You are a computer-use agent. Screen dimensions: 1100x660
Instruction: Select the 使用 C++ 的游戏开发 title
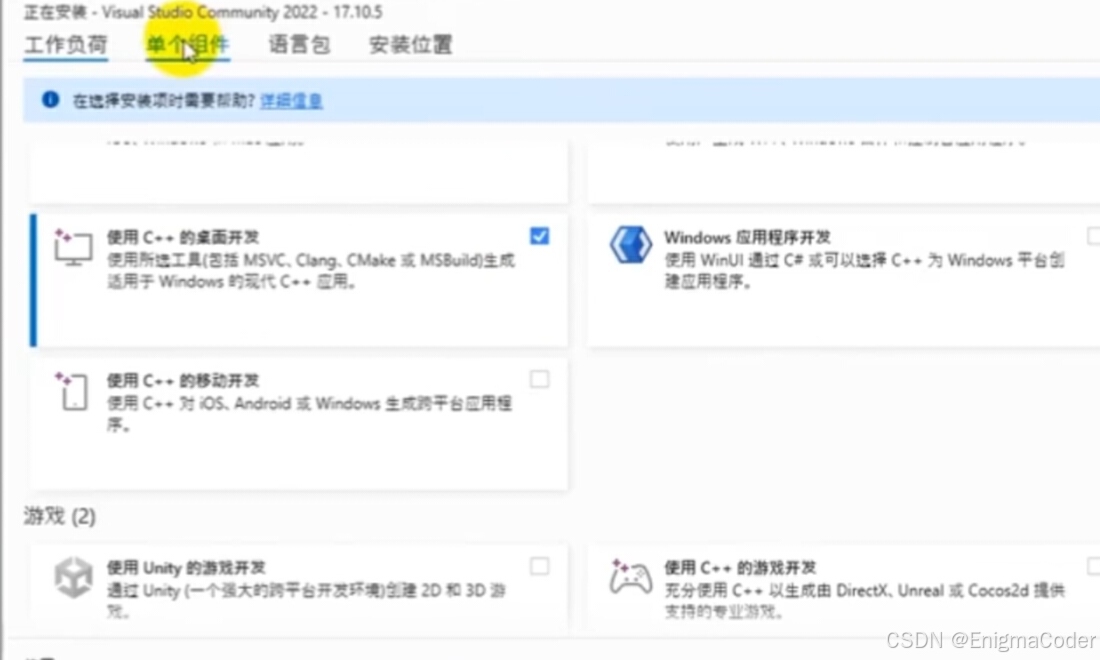(740, 567)
